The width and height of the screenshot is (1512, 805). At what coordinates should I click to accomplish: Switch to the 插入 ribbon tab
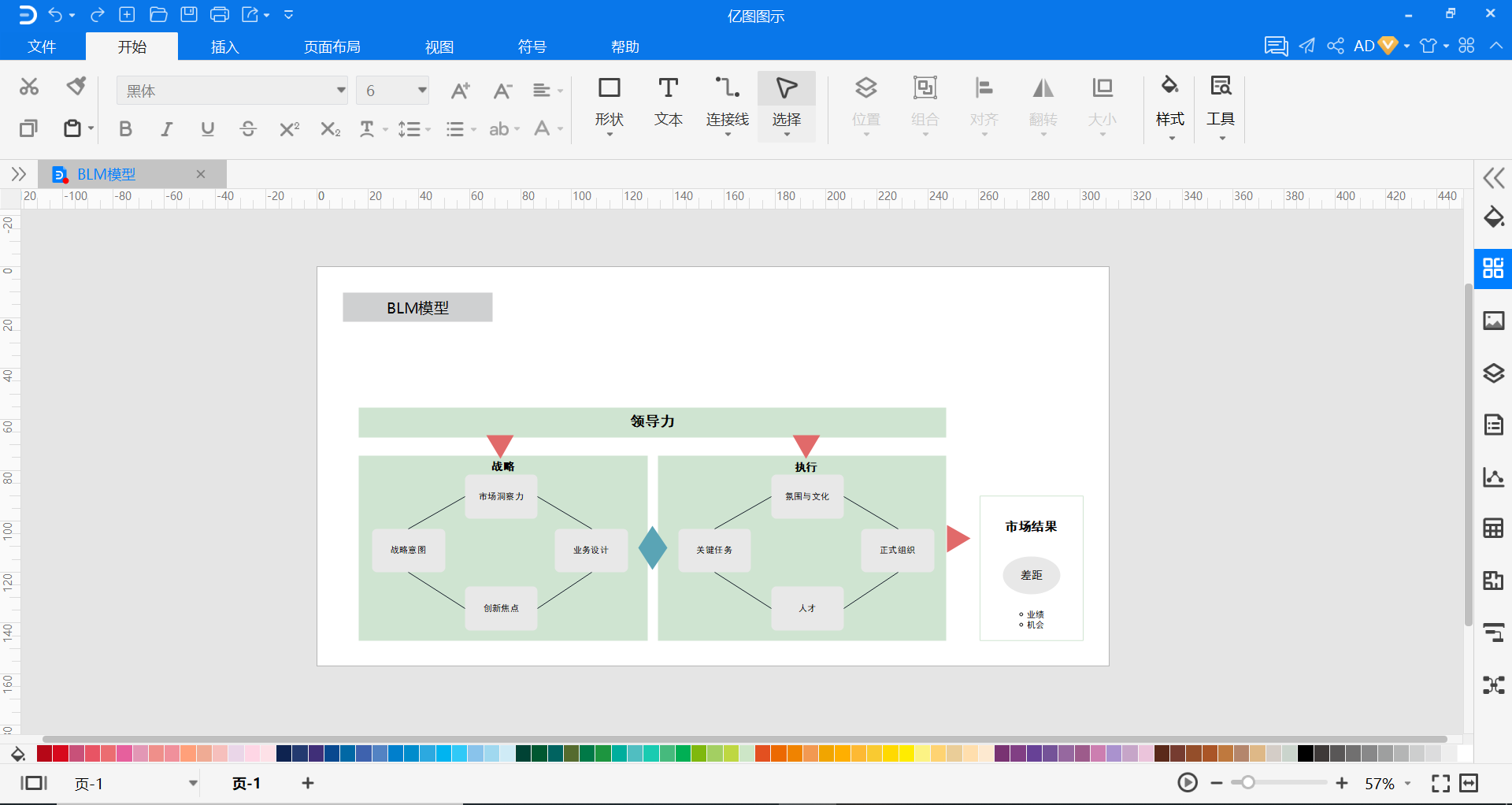click(224, 46)
